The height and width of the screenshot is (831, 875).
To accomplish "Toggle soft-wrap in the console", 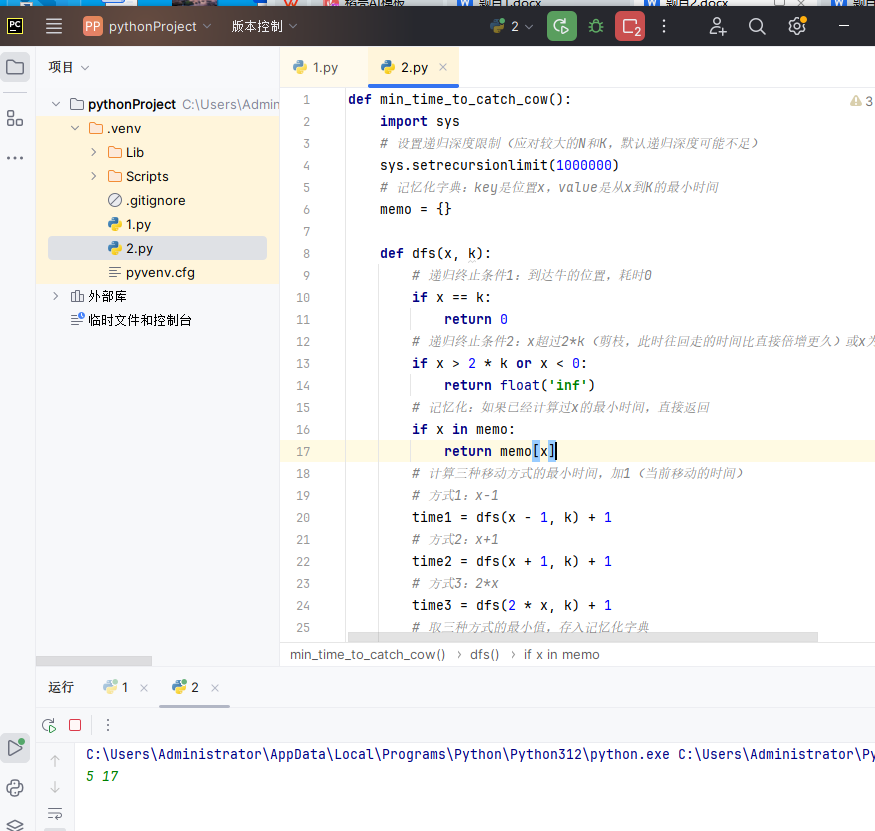I will [x=55, y=814].
